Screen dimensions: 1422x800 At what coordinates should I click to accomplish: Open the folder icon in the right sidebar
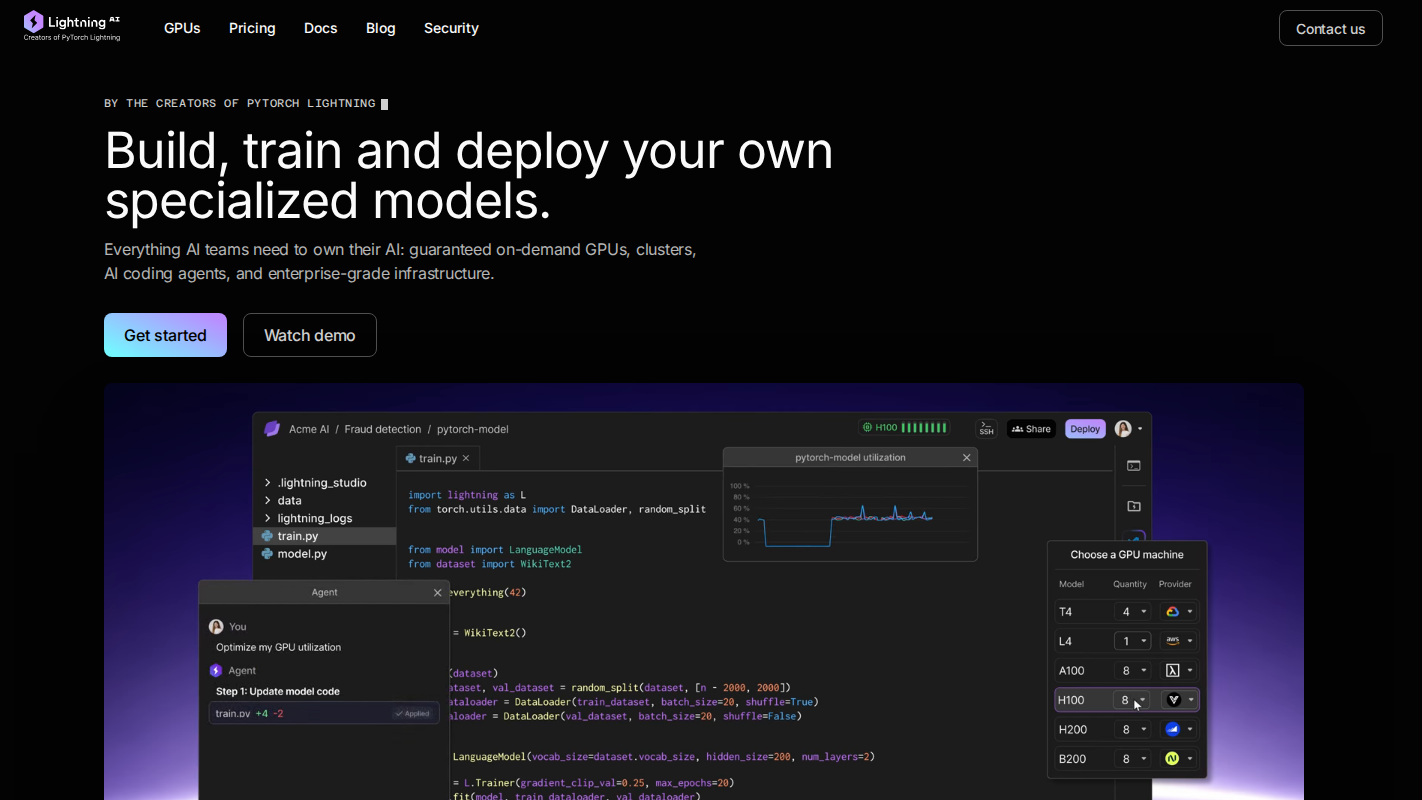[x=1134, y=506]
